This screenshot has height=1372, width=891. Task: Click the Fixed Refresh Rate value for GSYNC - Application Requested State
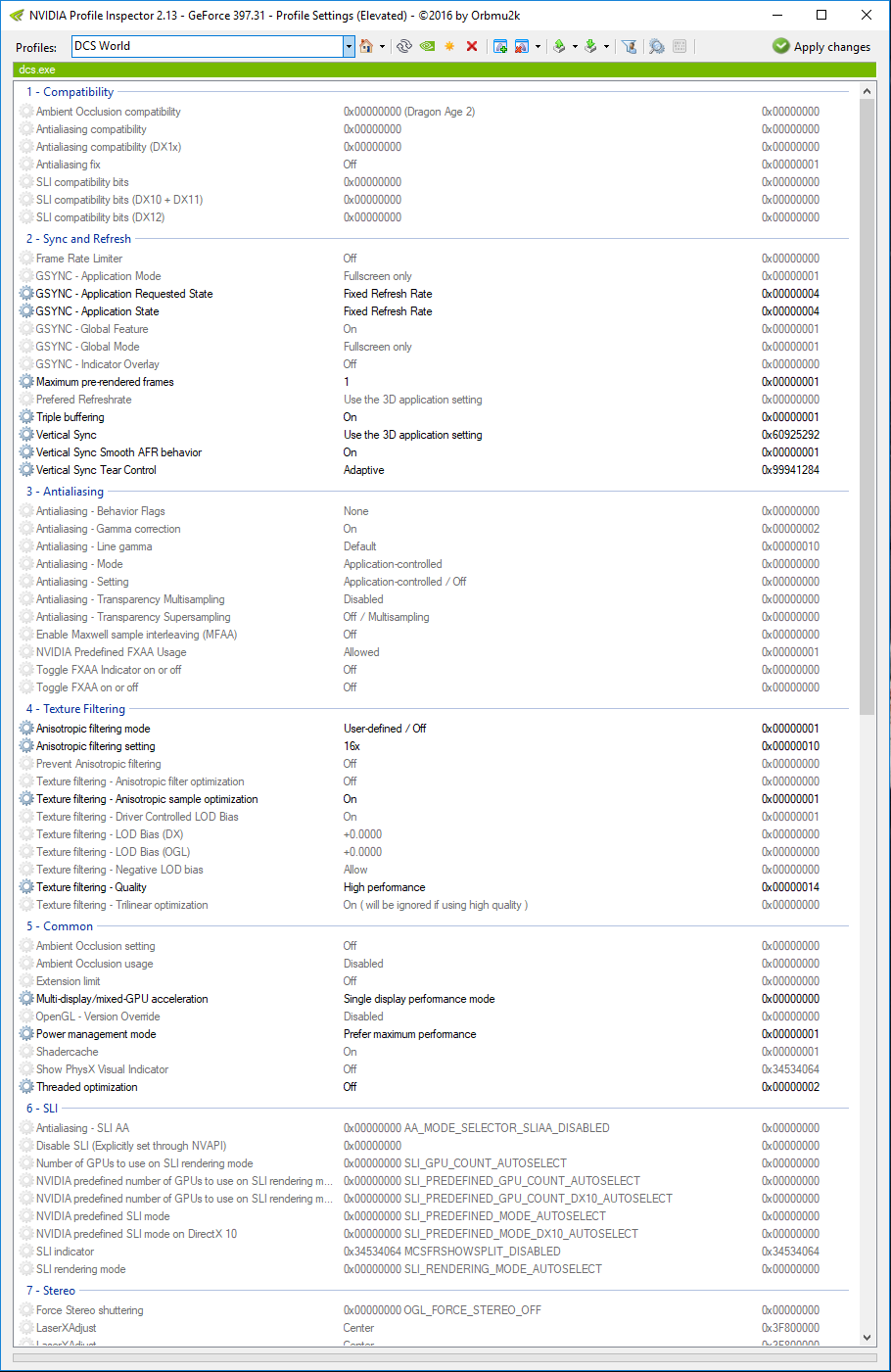[x=388, y=294]
